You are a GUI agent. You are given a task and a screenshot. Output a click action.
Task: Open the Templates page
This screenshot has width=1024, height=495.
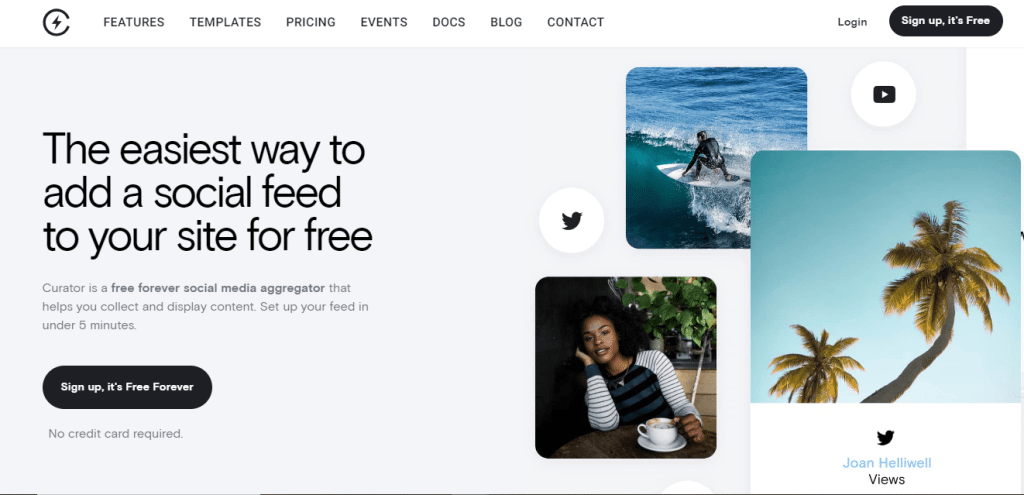point(225,22)
